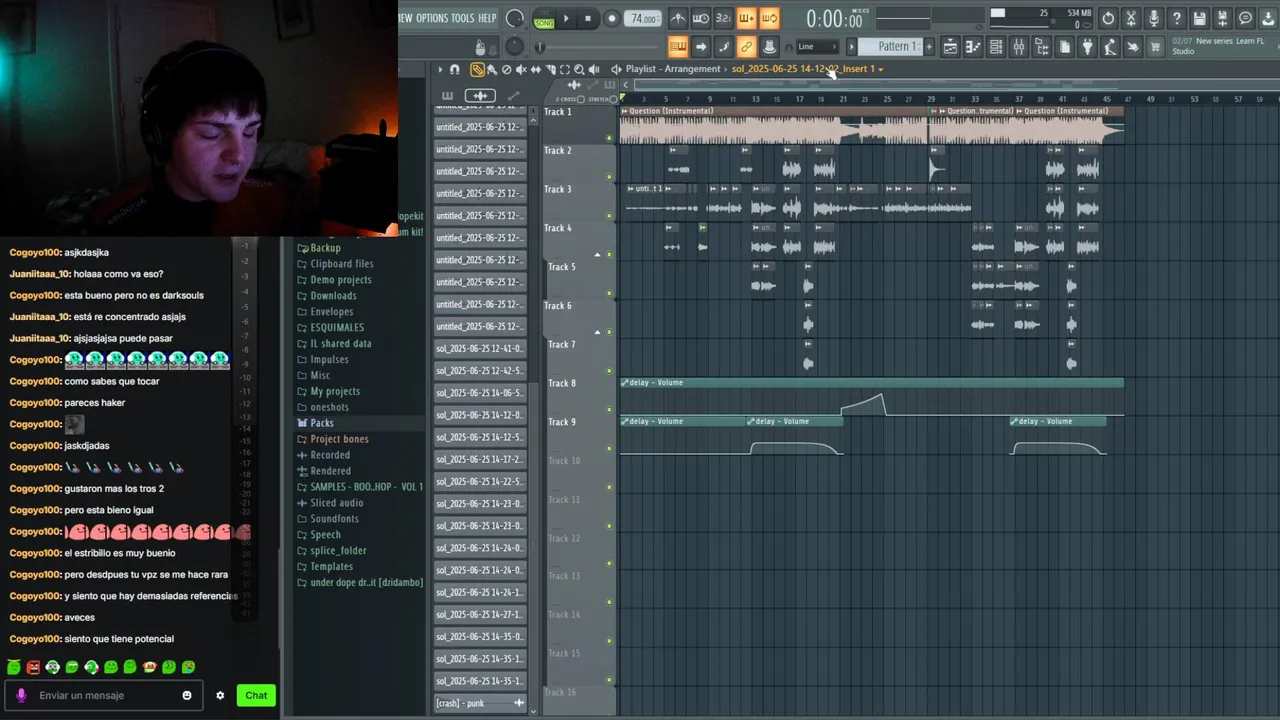Open the Playlist view
1280x720 pixels.
coord(950,46)
